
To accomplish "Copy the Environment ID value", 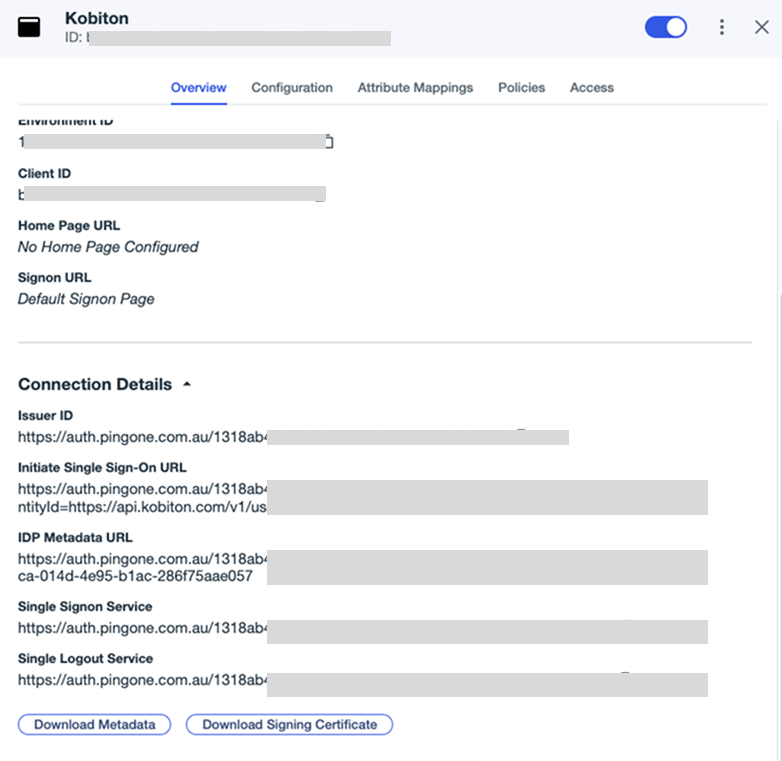I will 329,142.
